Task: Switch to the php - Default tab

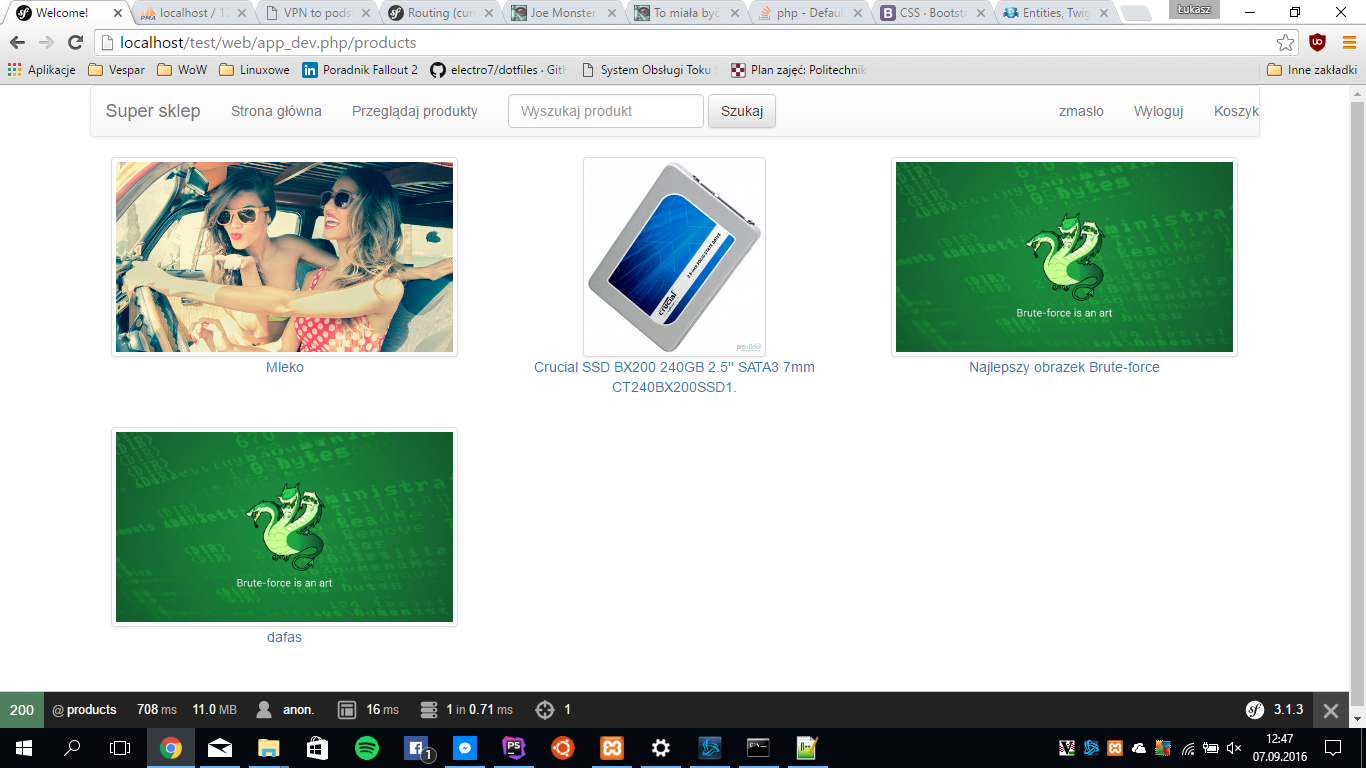Action: 807,13
